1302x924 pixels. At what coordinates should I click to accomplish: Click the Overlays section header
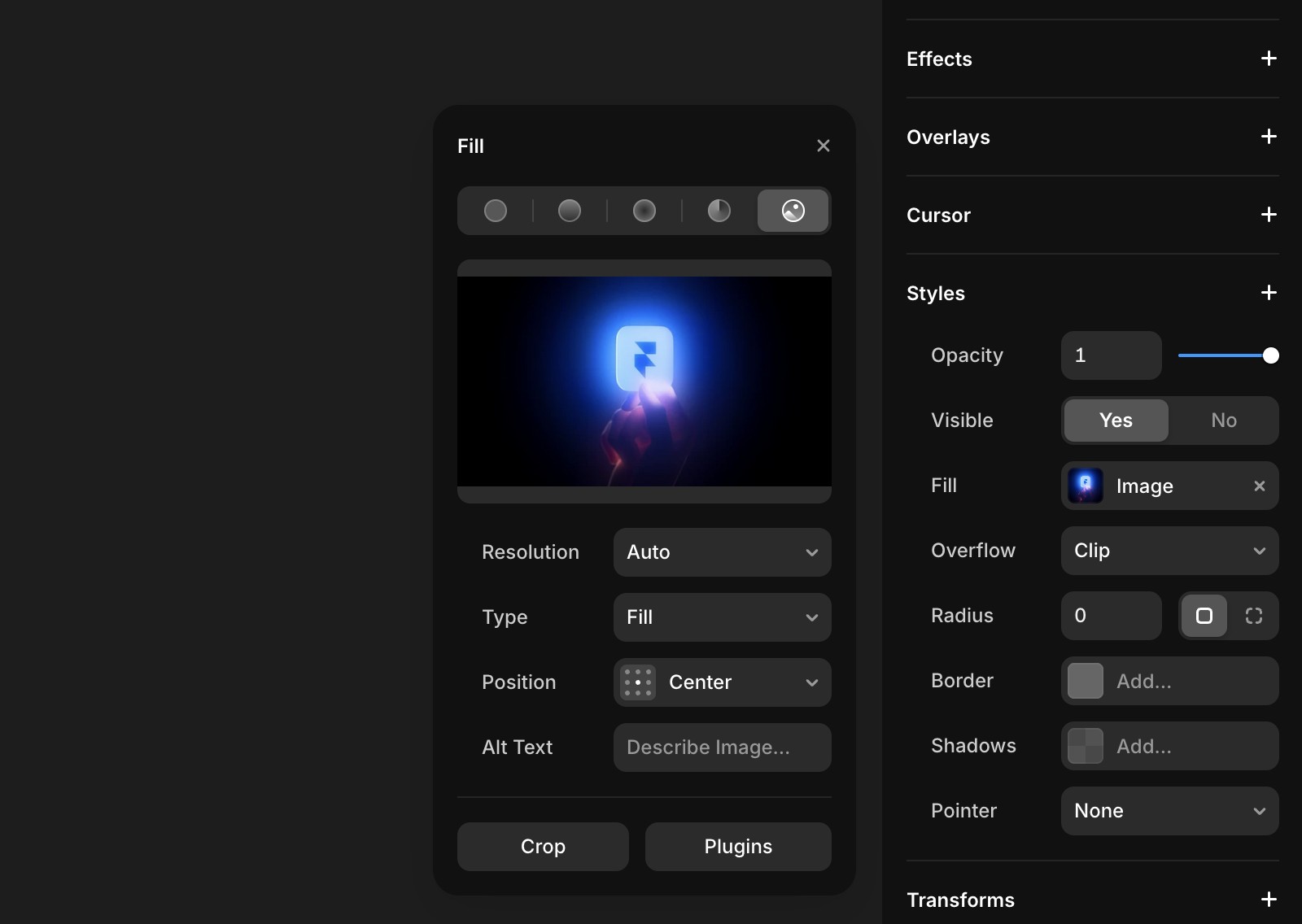[x=948, y=137]
